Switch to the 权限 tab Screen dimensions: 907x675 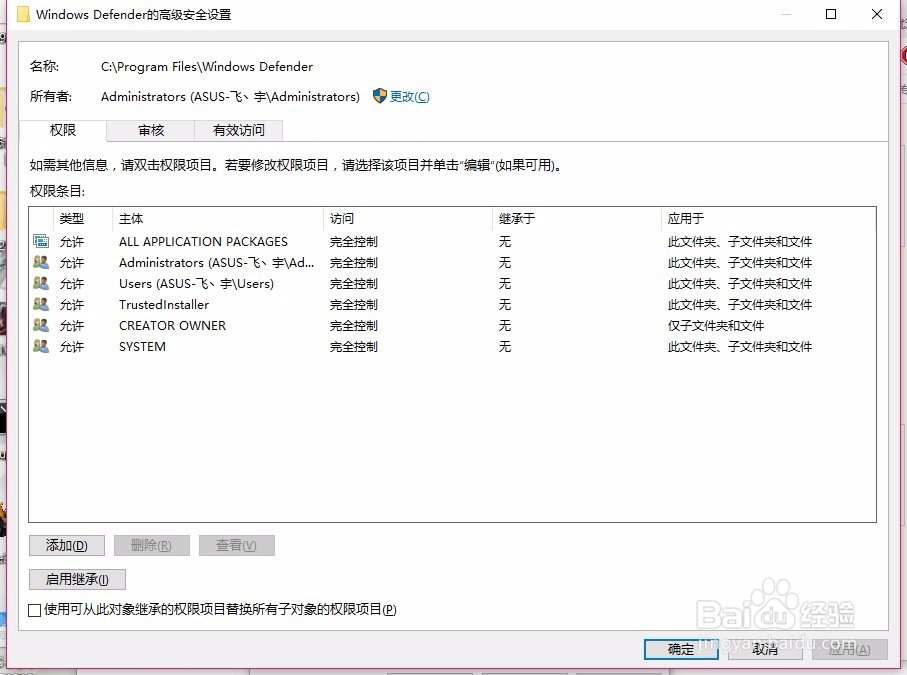click(x=63, y=131)
